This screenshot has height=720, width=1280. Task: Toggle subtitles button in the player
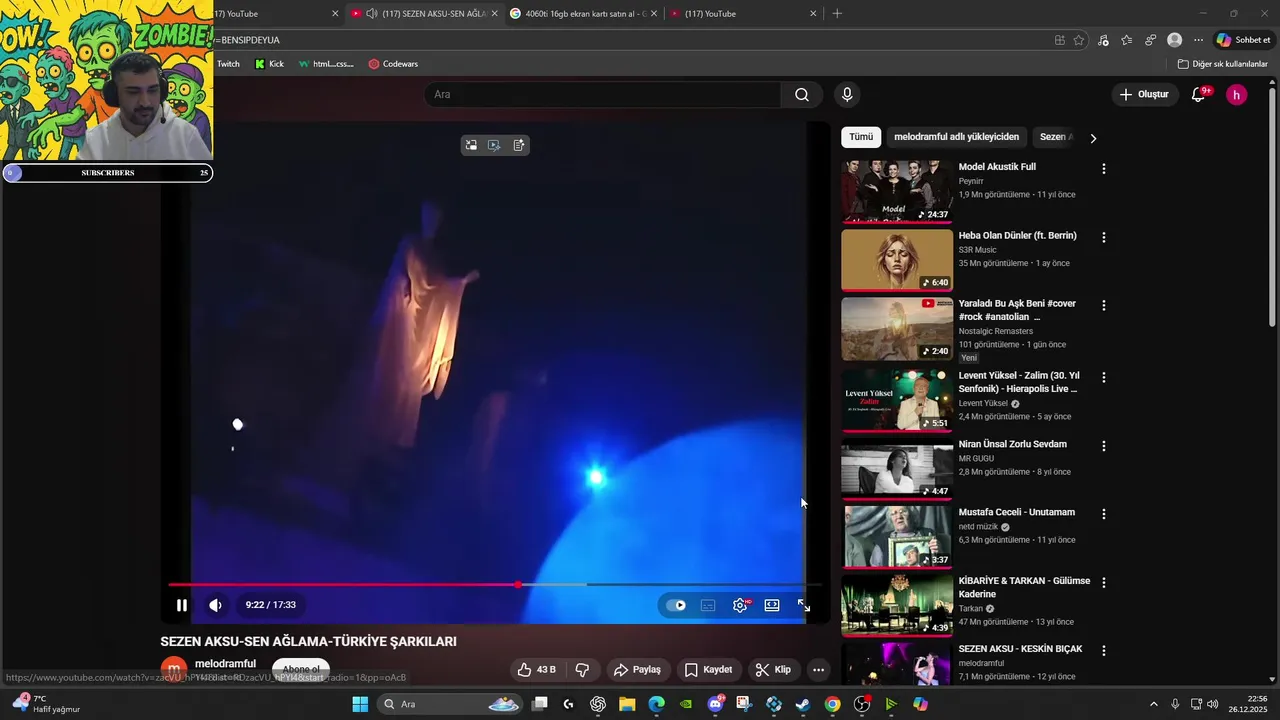pos(708,605)
